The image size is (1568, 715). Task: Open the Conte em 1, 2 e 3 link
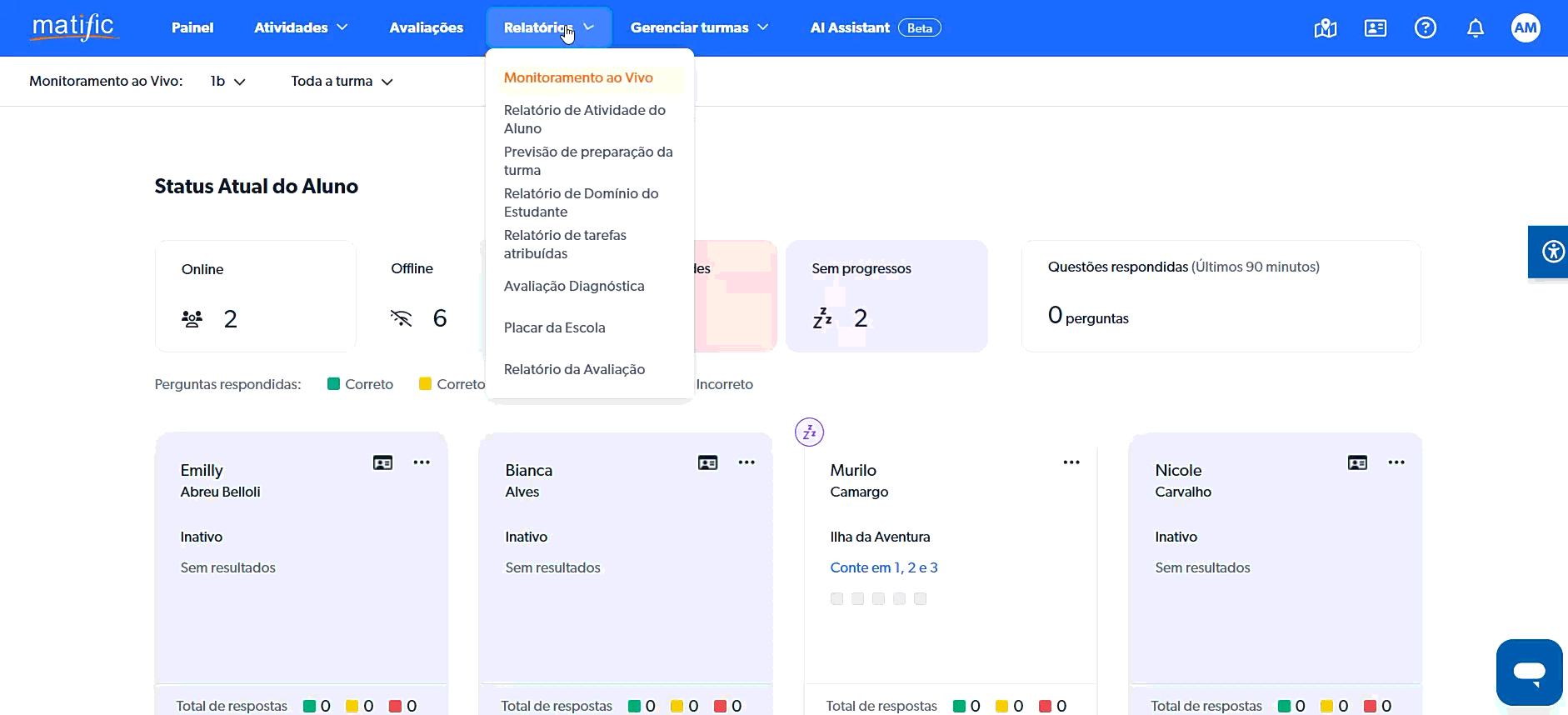pyautogui.click(x=883, y=568)
